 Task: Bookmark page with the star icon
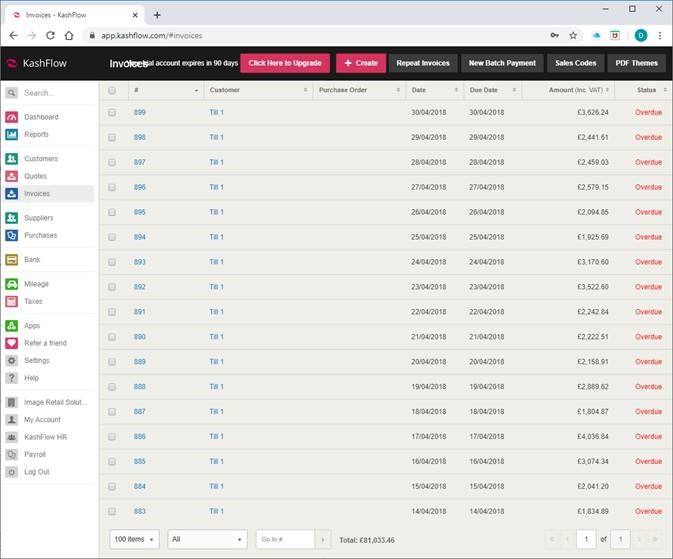click(x=573, y=35)
